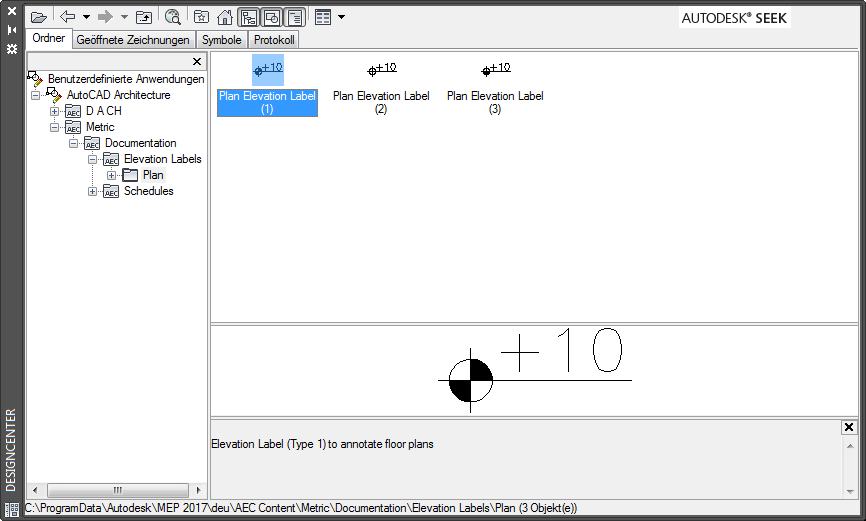Click the Views list icon
This screenshot has height=521, width=866.
pyautogui.click(x=323, y=17)
